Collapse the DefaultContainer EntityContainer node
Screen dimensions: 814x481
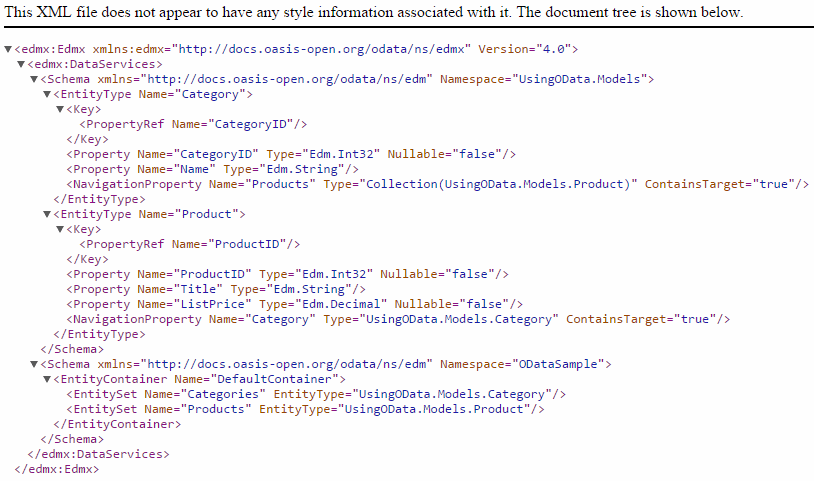47,379
